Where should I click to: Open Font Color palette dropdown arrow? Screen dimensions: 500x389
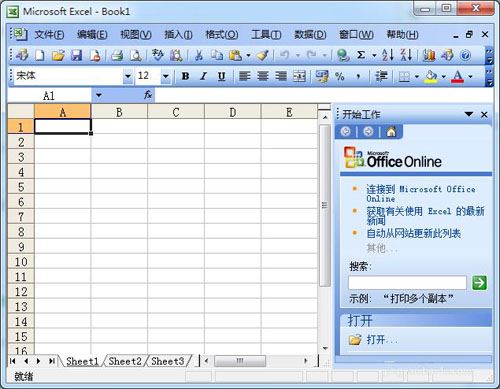pos(470,77)
